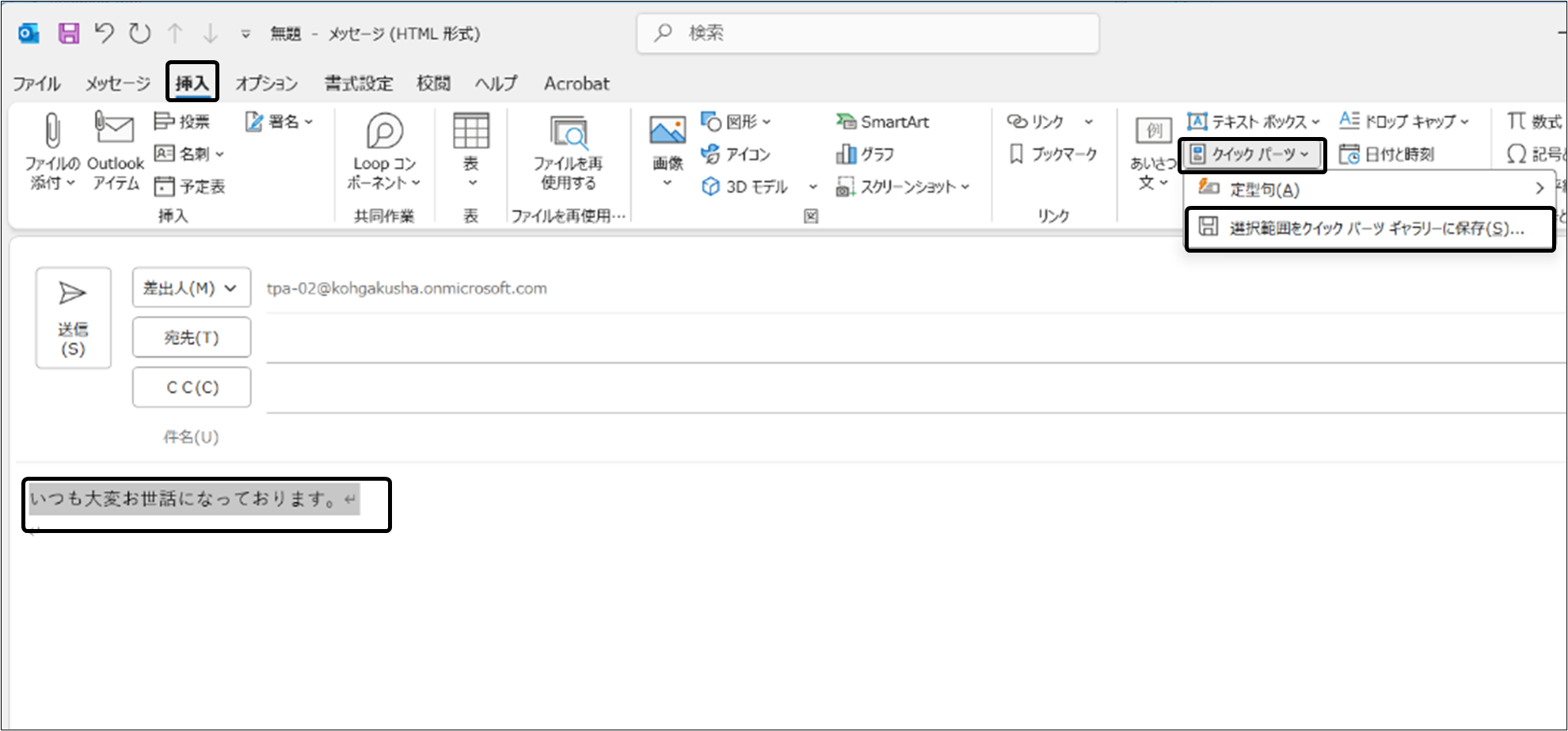Insert a SmartArt graphic
Screen dimensions: 1568x731
(883, 122)
